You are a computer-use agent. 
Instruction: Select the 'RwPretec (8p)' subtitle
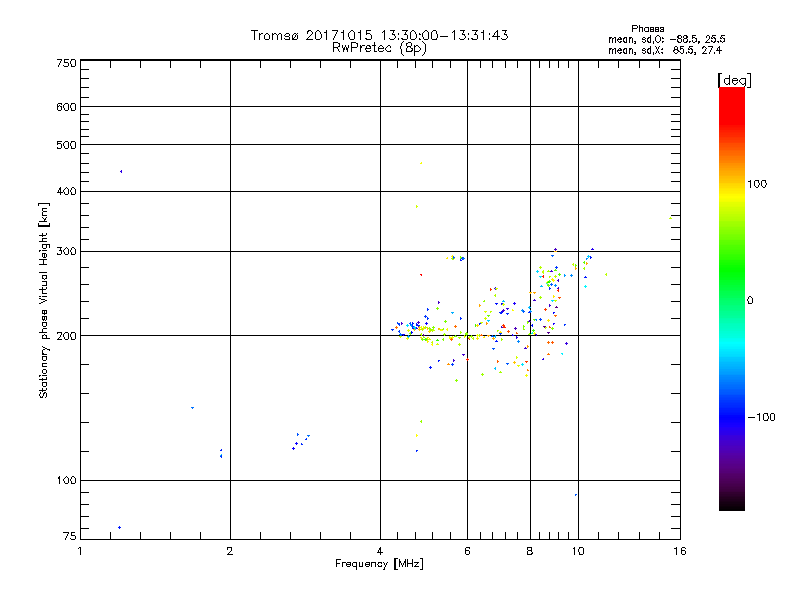coord(379,48)
